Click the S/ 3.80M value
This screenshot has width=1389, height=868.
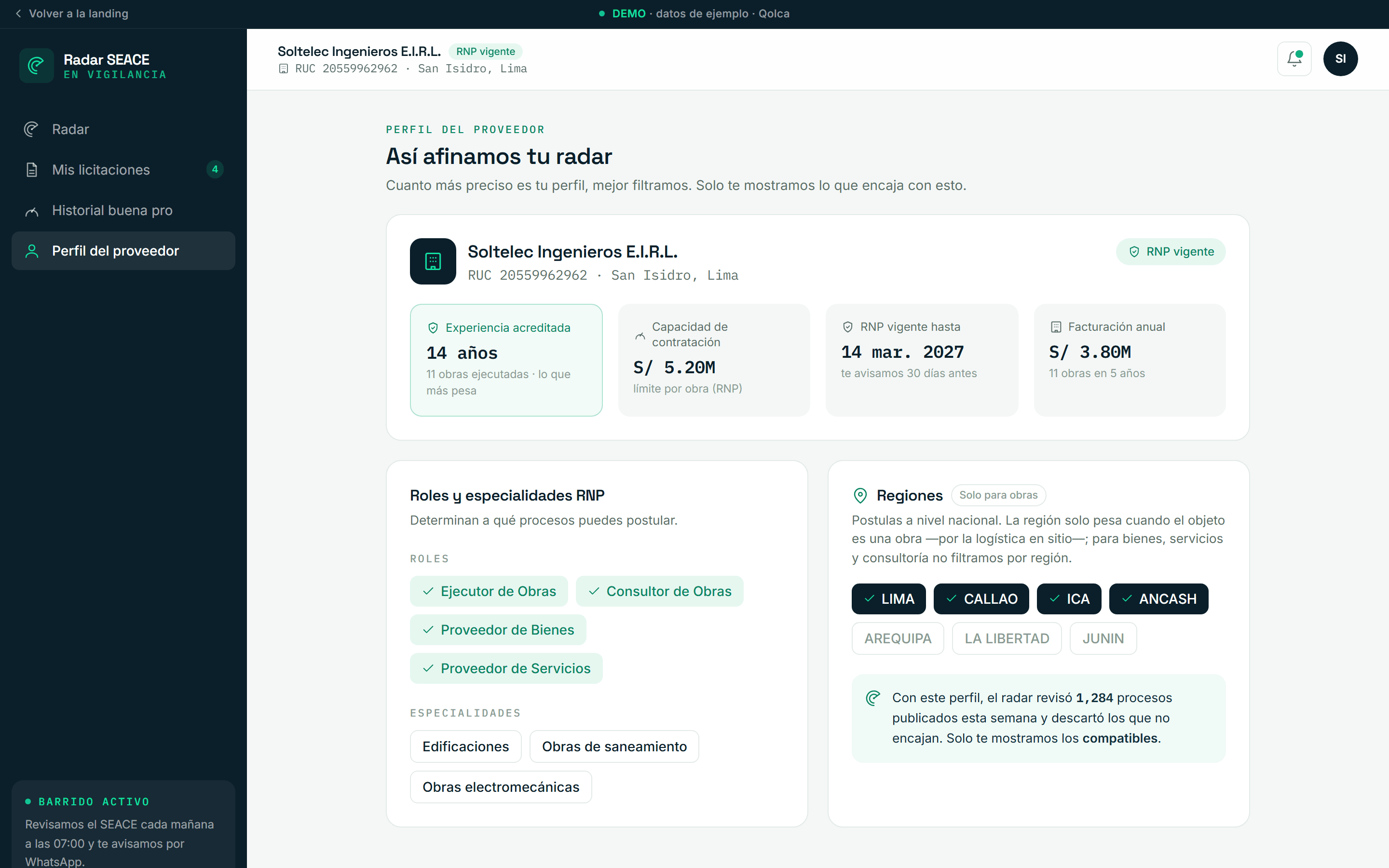click(x=1089, y=352)
